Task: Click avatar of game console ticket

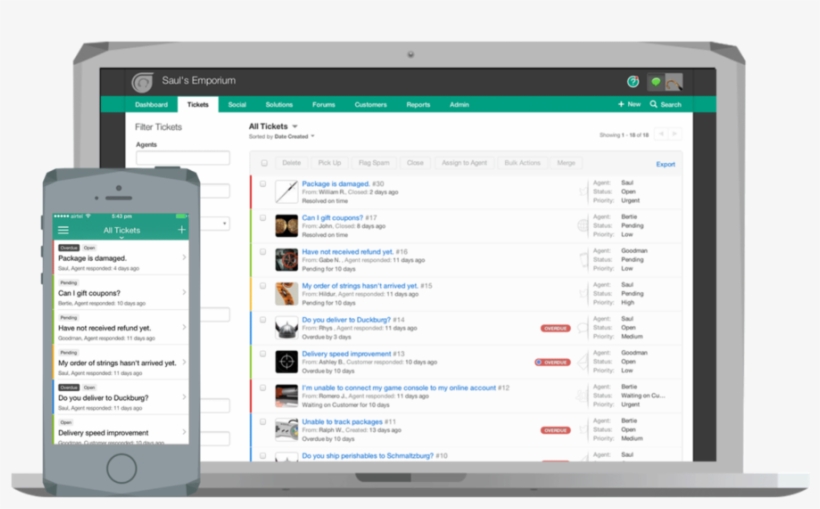Action: tap(287, 396)
